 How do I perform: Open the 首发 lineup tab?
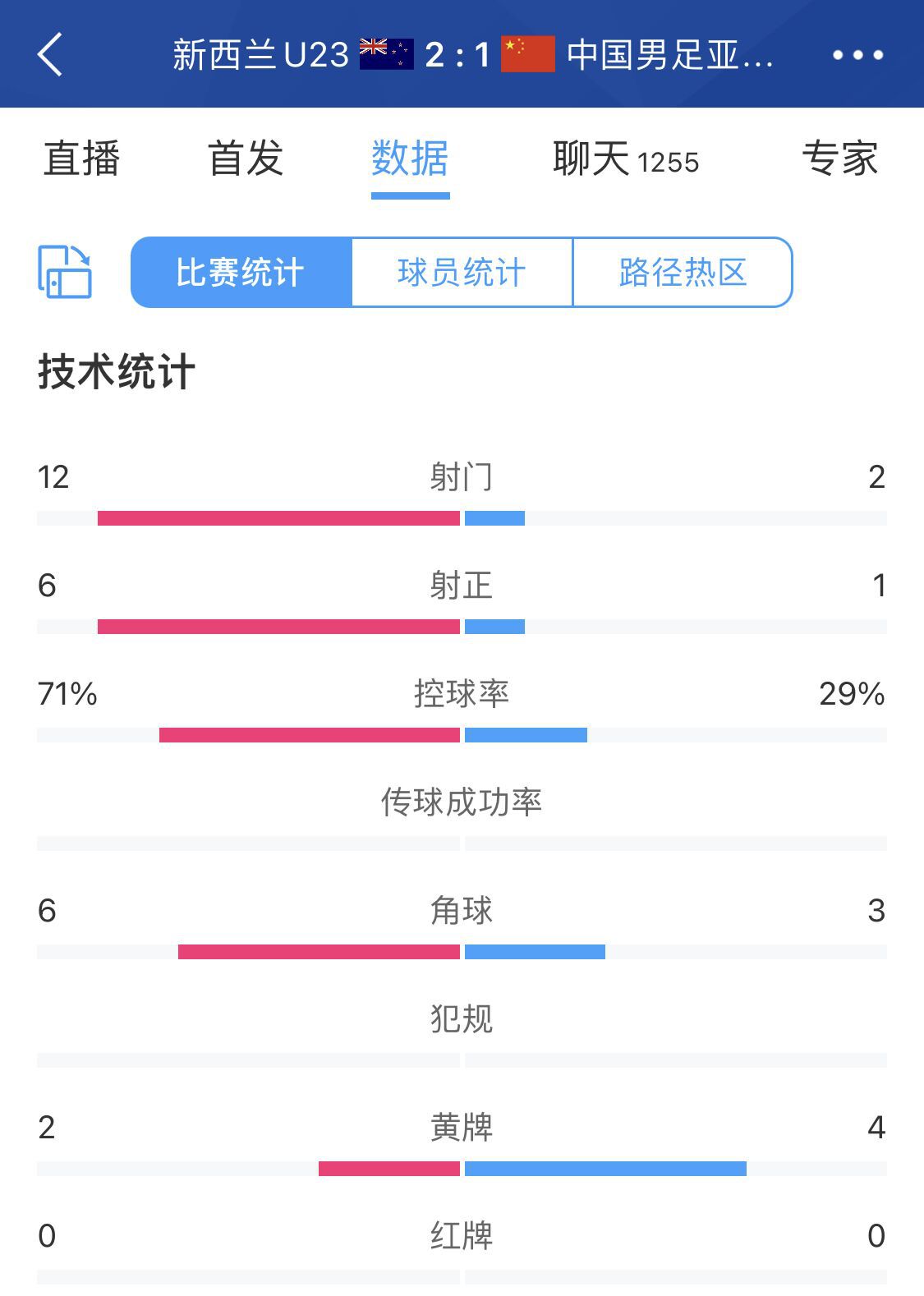(246, 159)
